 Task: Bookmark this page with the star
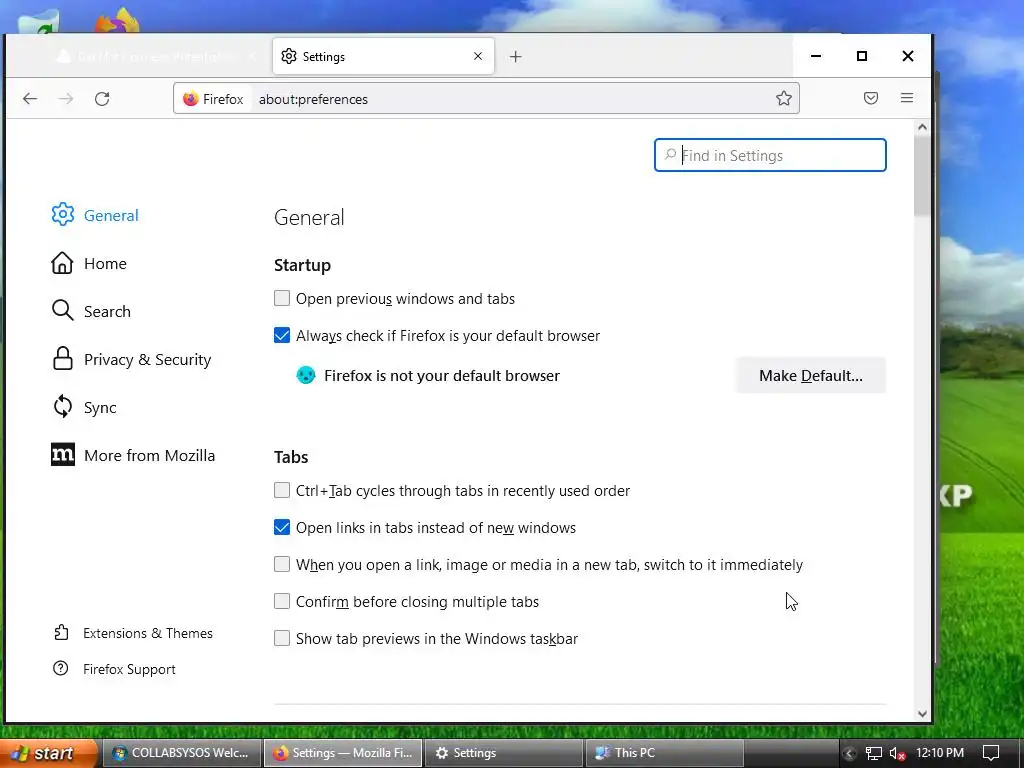pyautogui.click(x=784, y=99)
